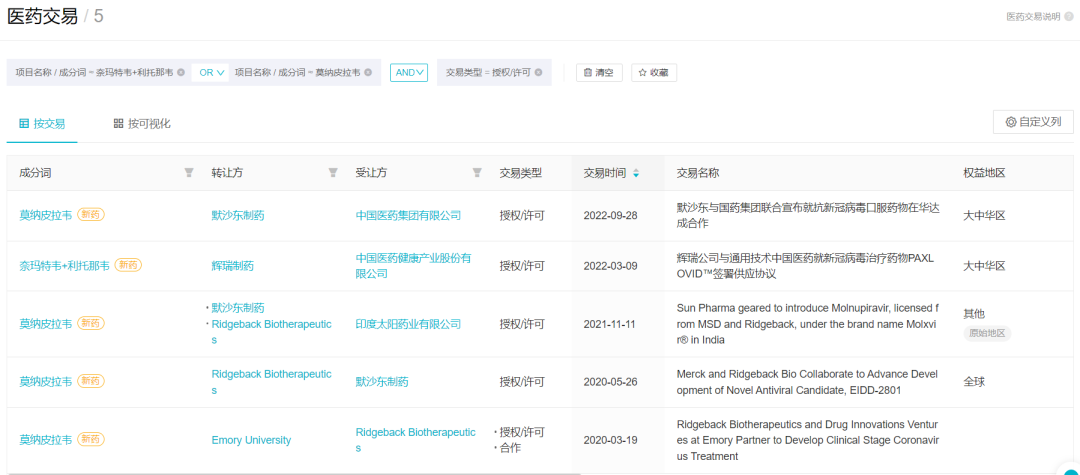This screenshot has width=1080, height=475.
Task: Open 自定义列 column settings
Action: [x=1032, y=122]
